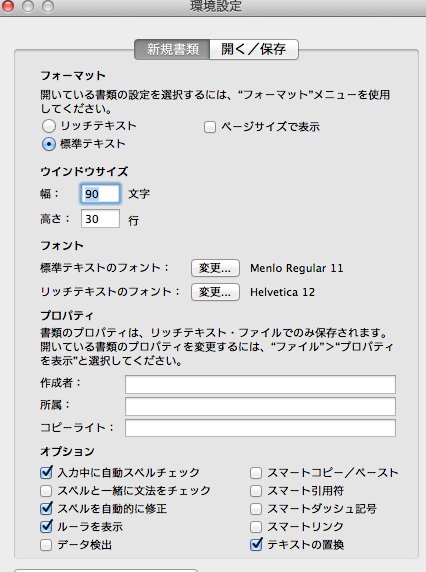Switch to the 新規書類 tab
The height and width of the screenshot is (572, 426).
pyautogui.click(x=172, y=49)
